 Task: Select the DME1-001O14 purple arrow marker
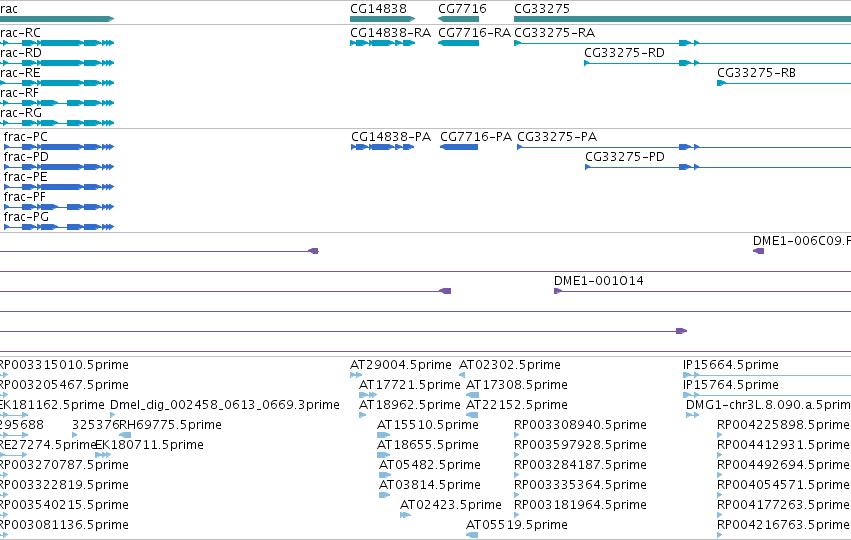(x=558, y=291)
